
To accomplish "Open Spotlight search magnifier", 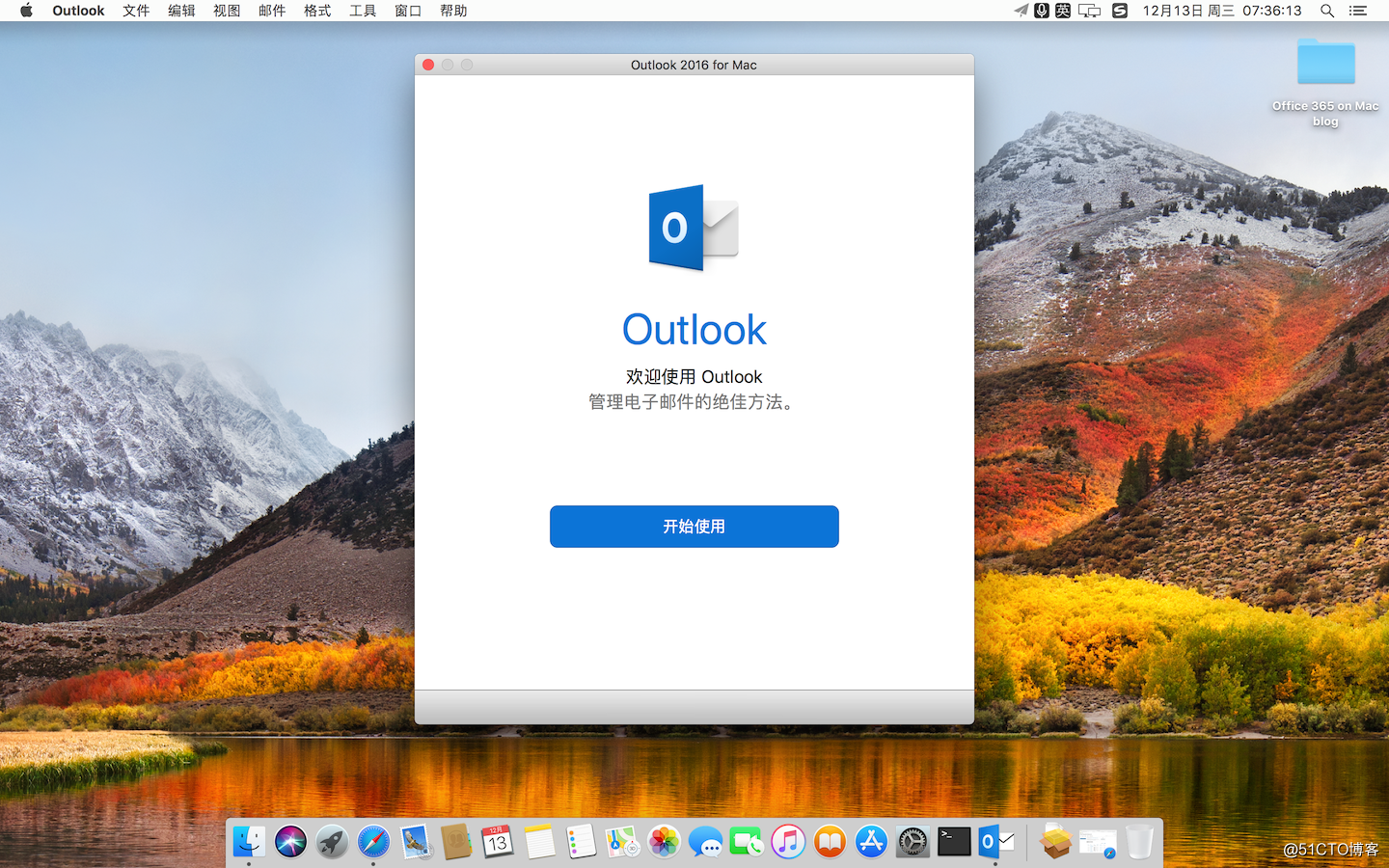I will [x=1327, y=11].
